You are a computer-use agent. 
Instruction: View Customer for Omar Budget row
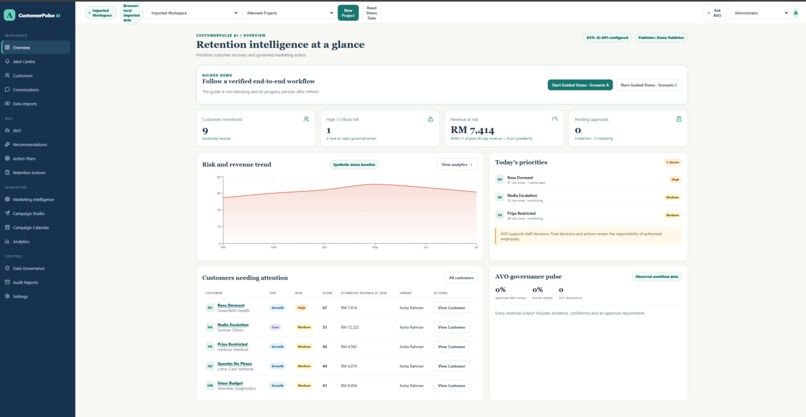point(451,386)
